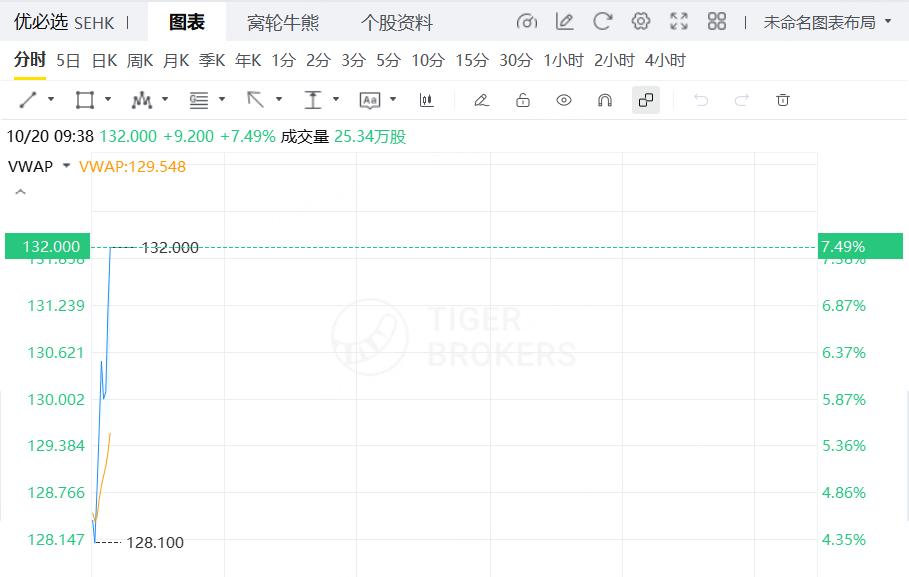Screen dimensions: 909x577
Task: Select the wave pattern drawing tool
Action: coord(141,100)
